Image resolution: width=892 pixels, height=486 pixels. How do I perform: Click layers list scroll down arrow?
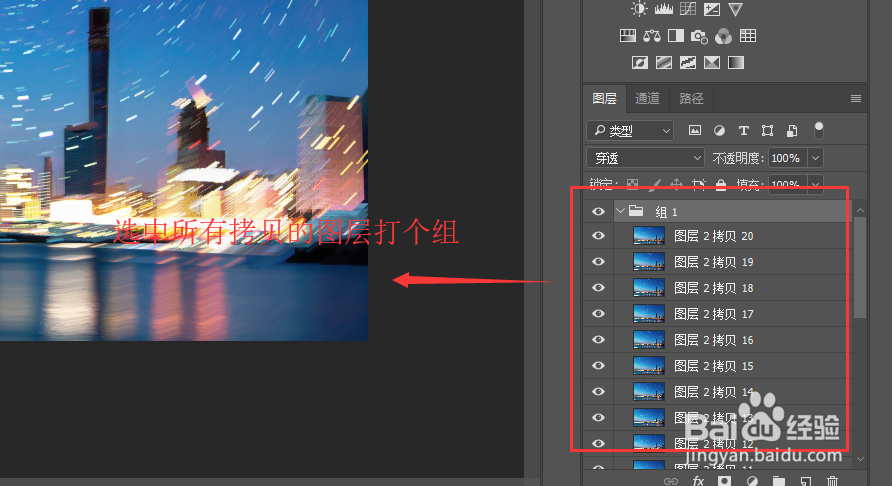860,459
